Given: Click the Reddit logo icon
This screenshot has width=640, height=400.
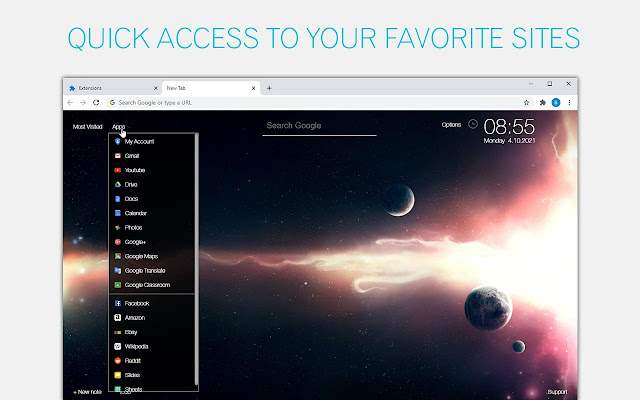Looking at the screenshot, I should click(x=118, y=361).
